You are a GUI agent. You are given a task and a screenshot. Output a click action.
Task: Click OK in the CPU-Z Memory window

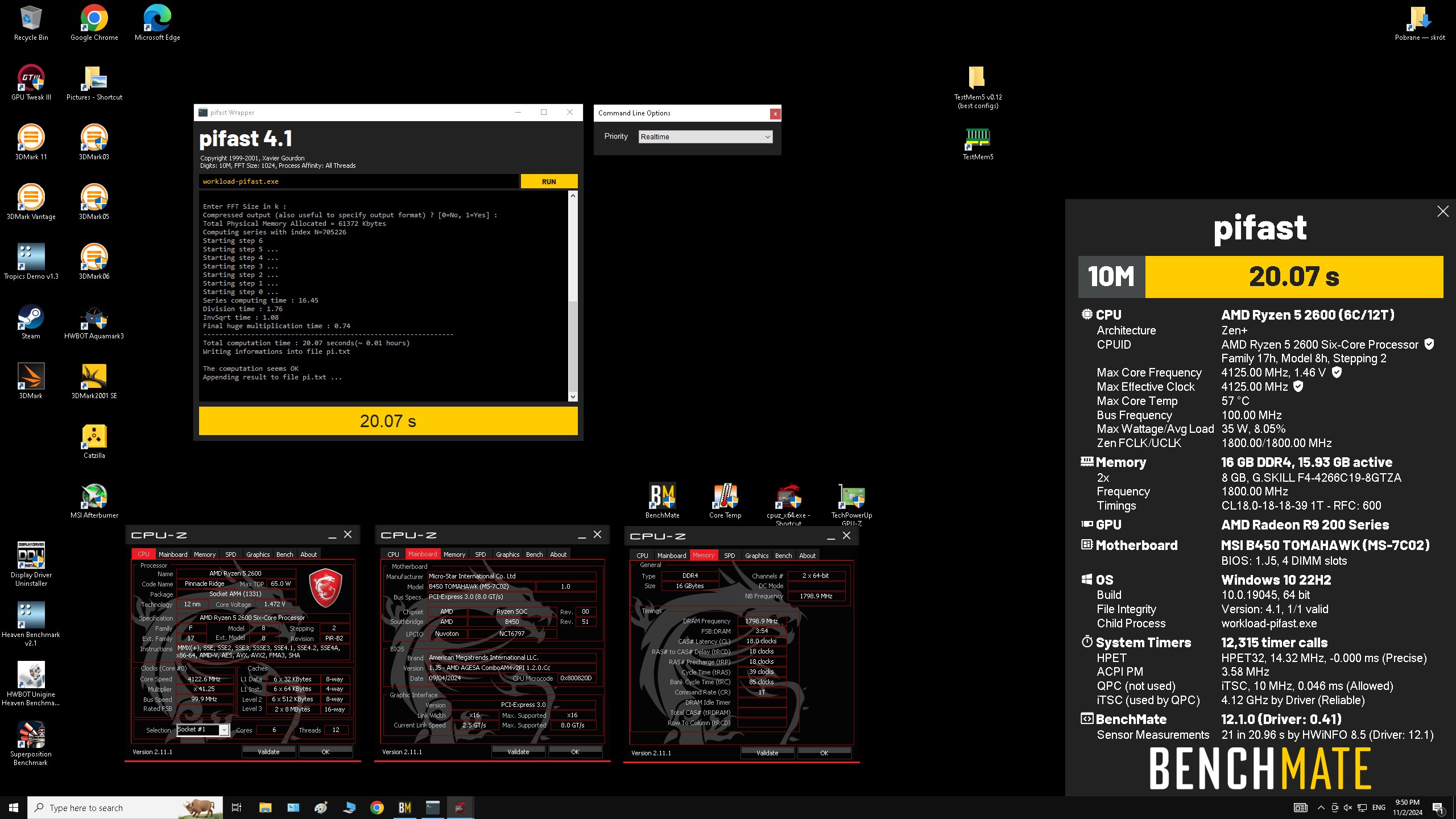(824, 753)
